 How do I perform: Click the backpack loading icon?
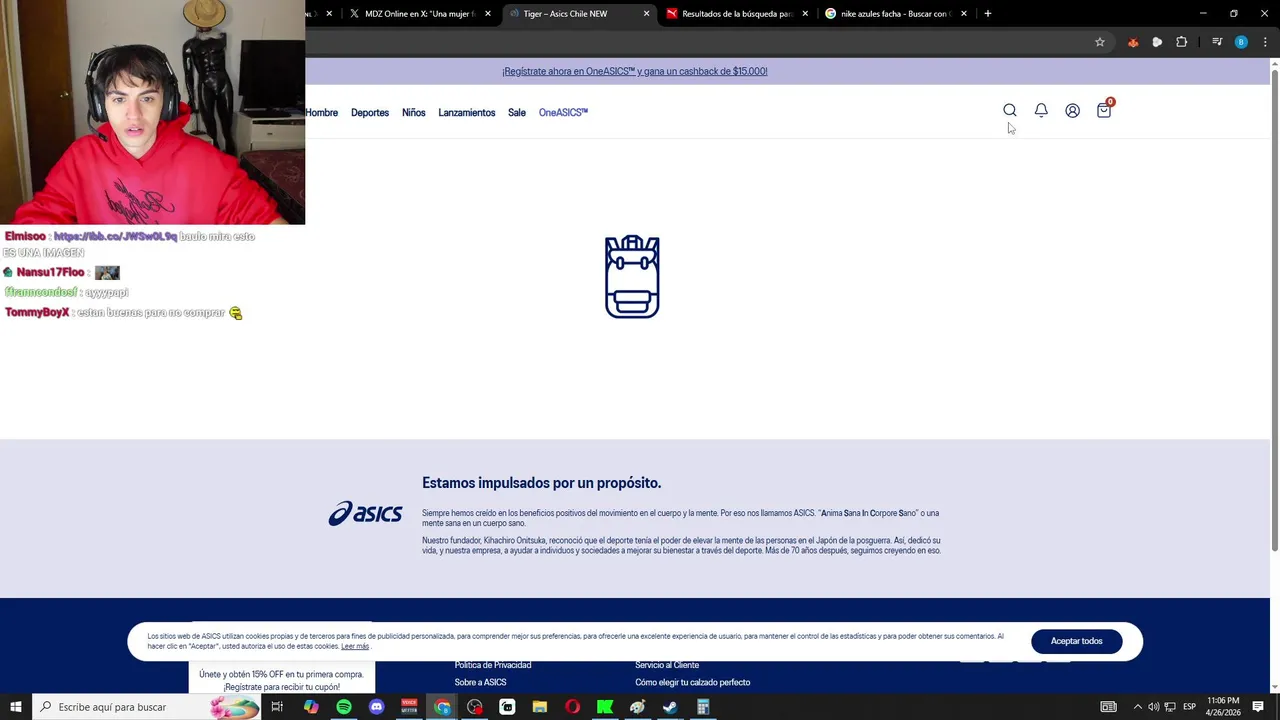[632, 277]
